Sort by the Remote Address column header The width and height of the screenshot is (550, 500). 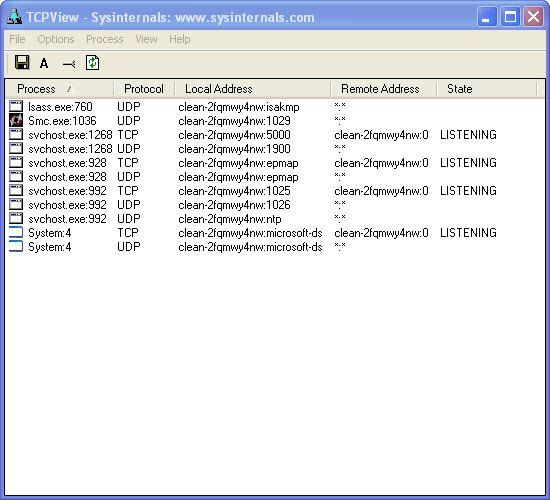pos(384,89)
